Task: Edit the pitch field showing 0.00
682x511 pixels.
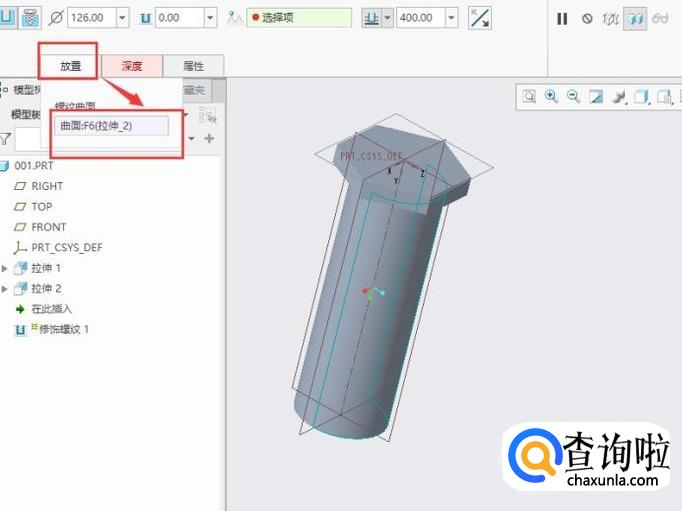Action: point(180,18)
